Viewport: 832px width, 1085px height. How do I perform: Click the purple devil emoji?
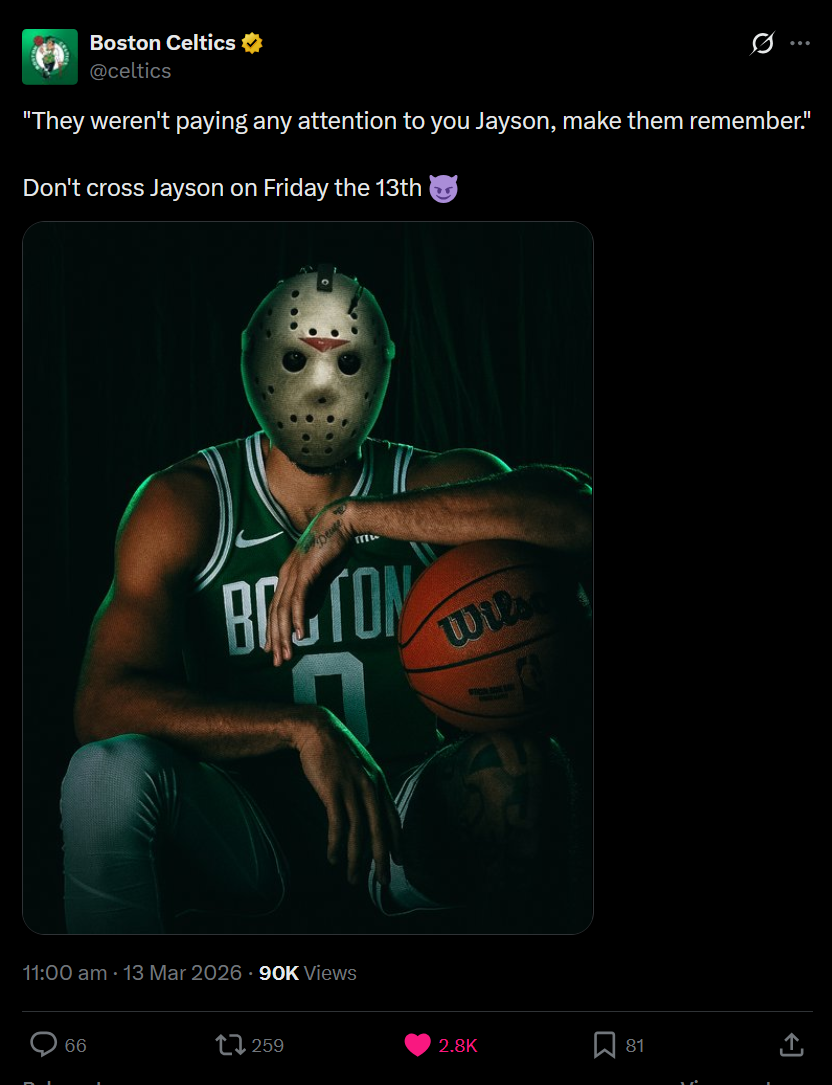click(443, 188)
